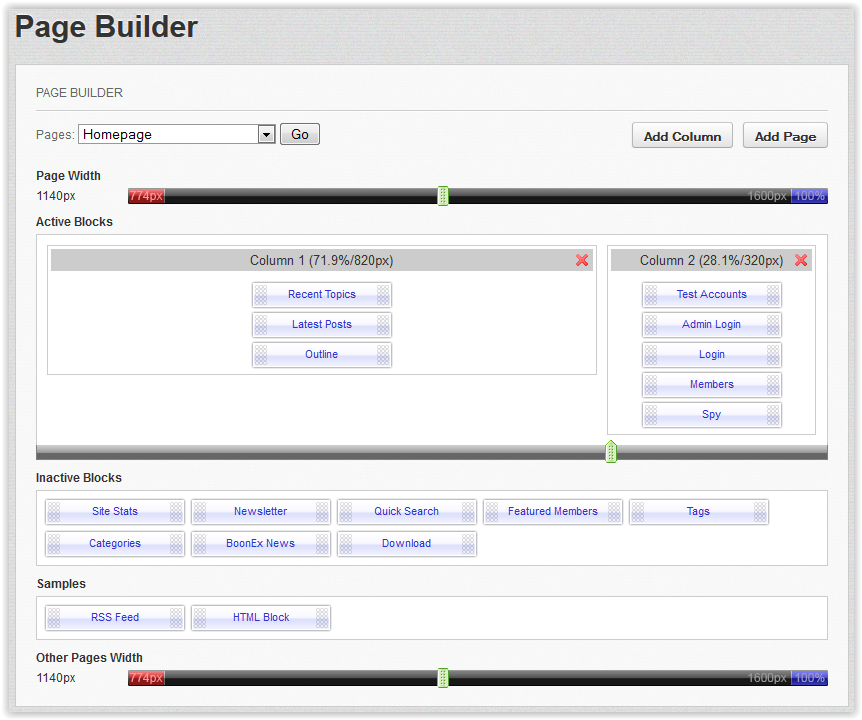Click the blue 100% marker on Page Width
This screenshot has height=720, width=862.
(809, 196)
